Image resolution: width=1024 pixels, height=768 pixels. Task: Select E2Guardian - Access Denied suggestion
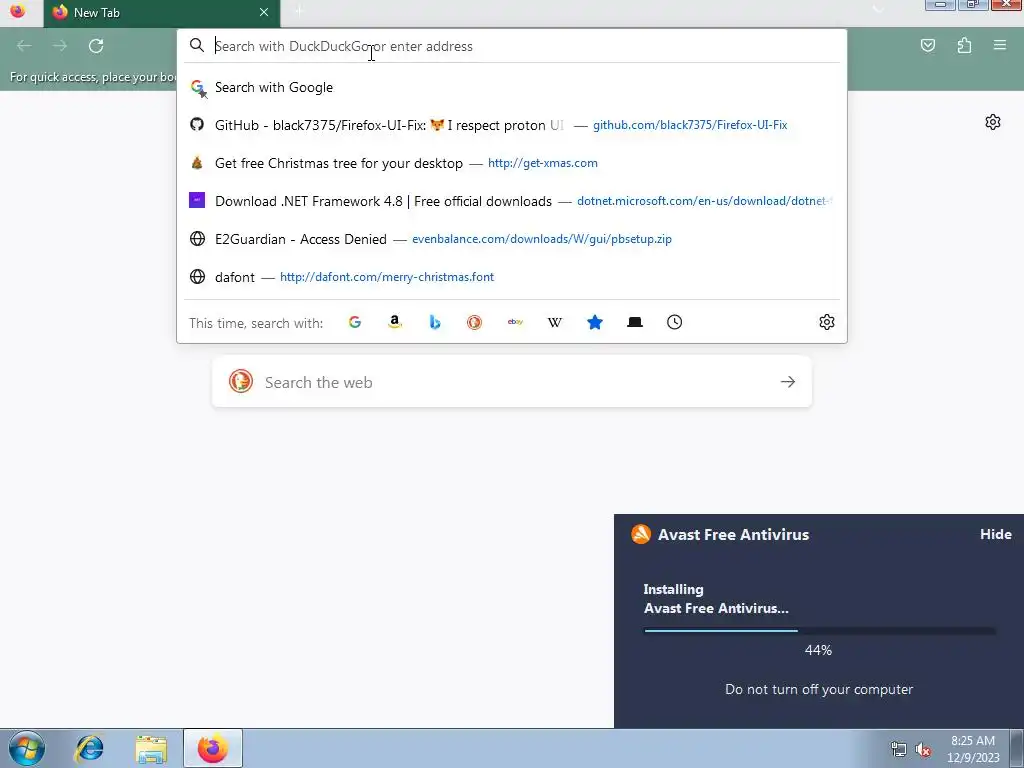point(512,238)
